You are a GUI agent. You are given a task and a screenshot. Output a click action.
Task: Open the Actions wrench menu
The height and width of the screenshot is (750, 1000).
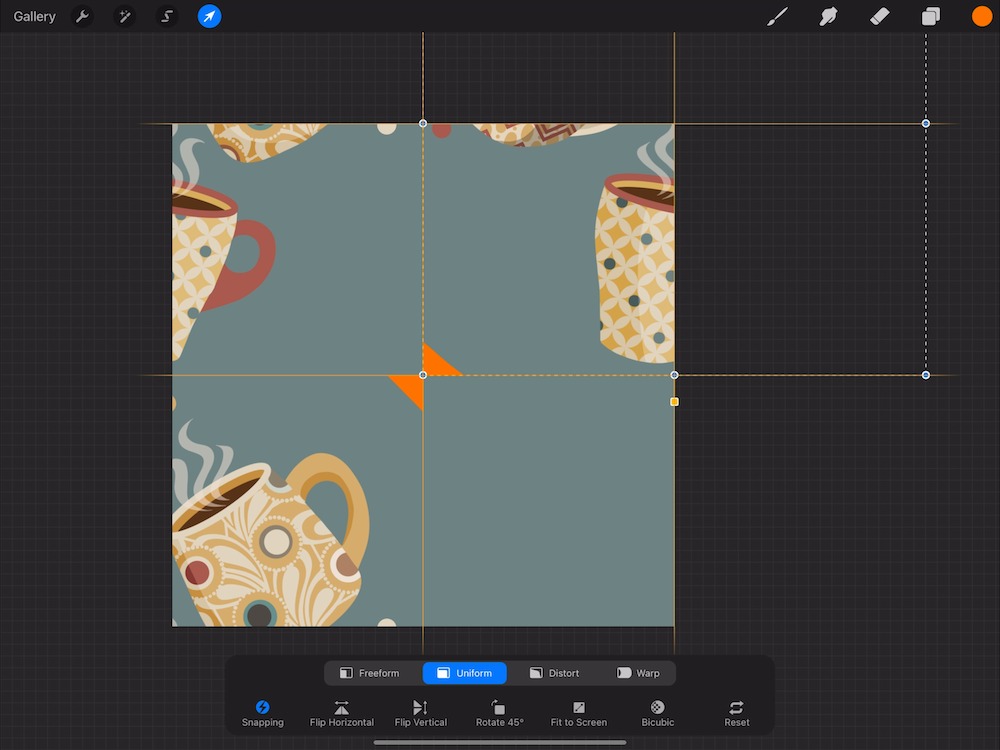tap(83, 17)
